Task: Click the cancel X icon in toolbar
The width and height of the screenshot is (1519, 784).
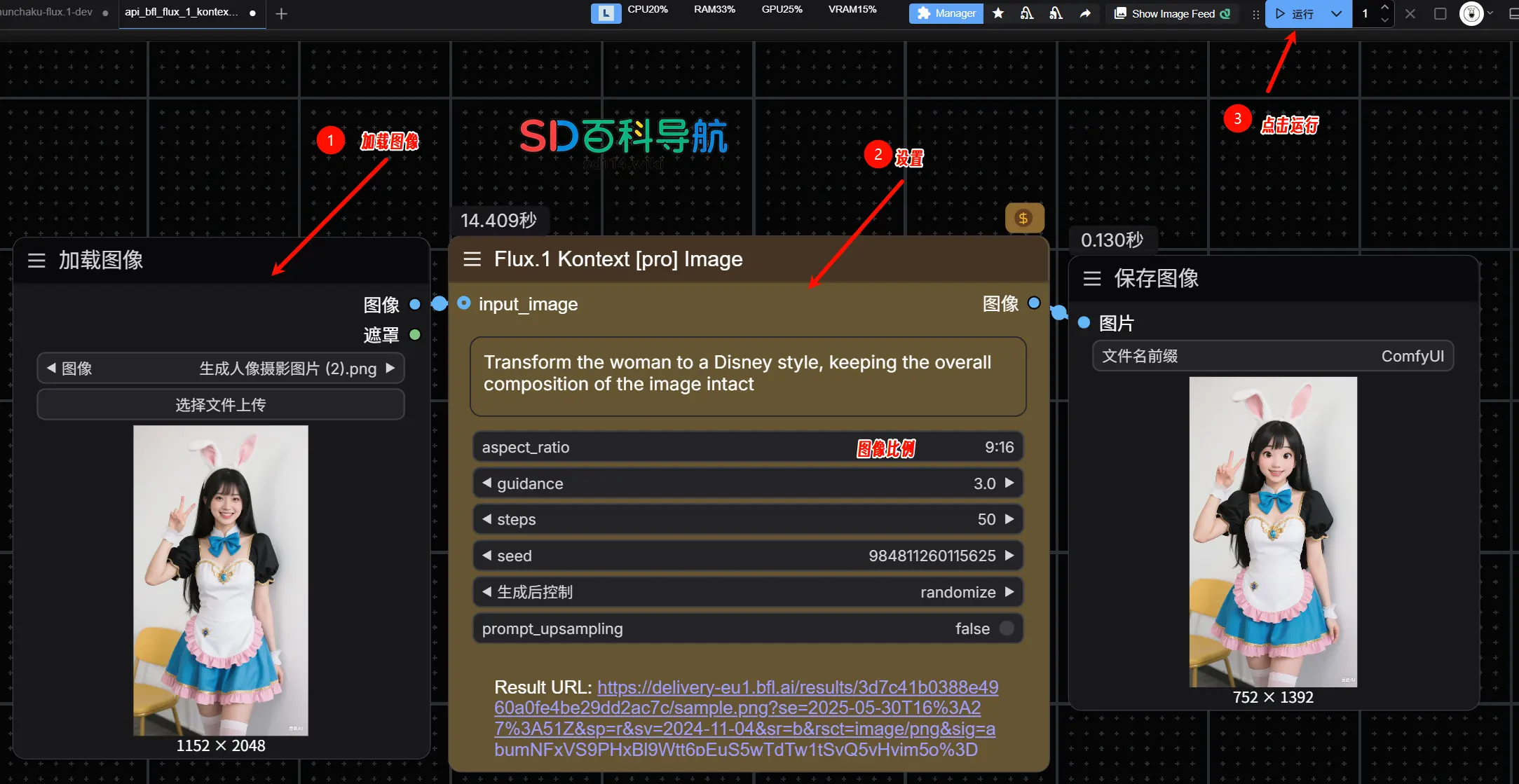Action: click(1410, 13)
